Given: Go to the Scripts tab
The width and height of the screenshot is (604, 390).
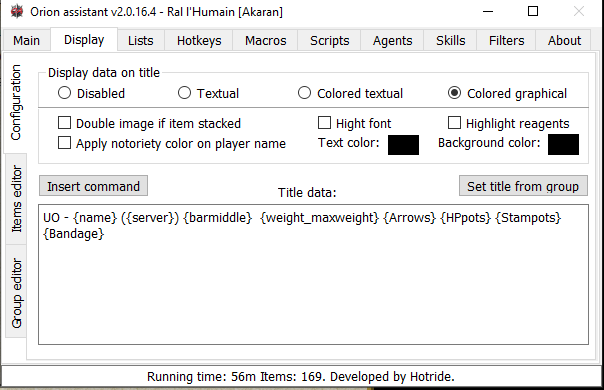Looking at the screenshot, I should pos(329,40).
